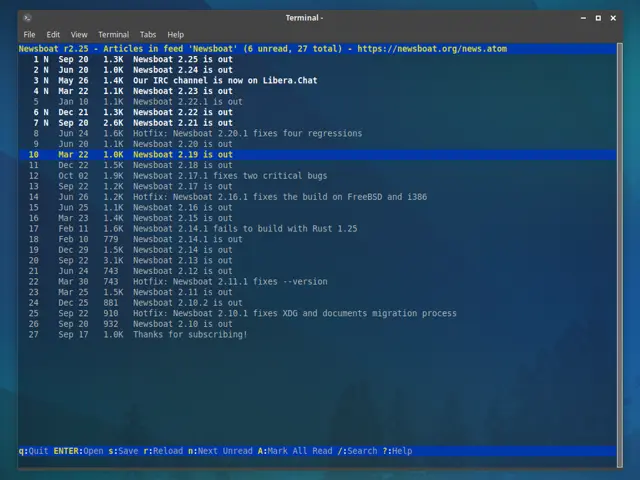Select article 'Newsboat 2.11 is out'
The width and height of the screenshot is (640, 480).
tap(182, 293)
